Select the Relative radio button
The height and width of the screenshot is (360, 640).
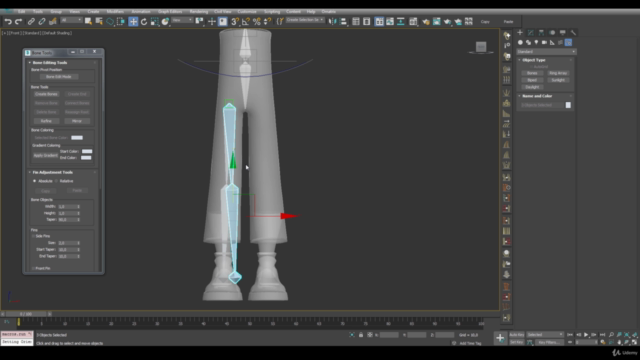[x=57, y=181]
